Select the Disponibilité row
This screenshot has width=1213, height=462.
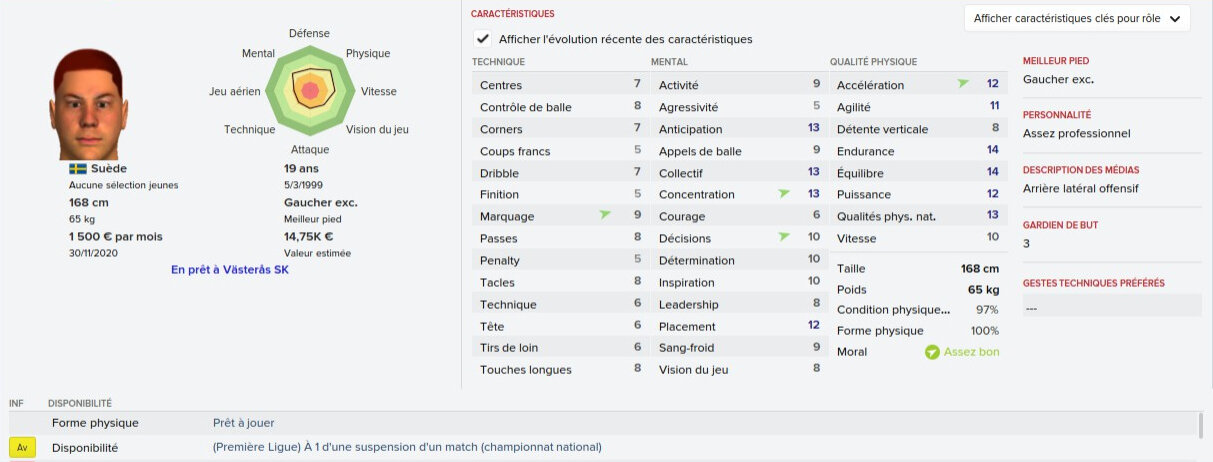pyautogui.click(x=85, y=448)
